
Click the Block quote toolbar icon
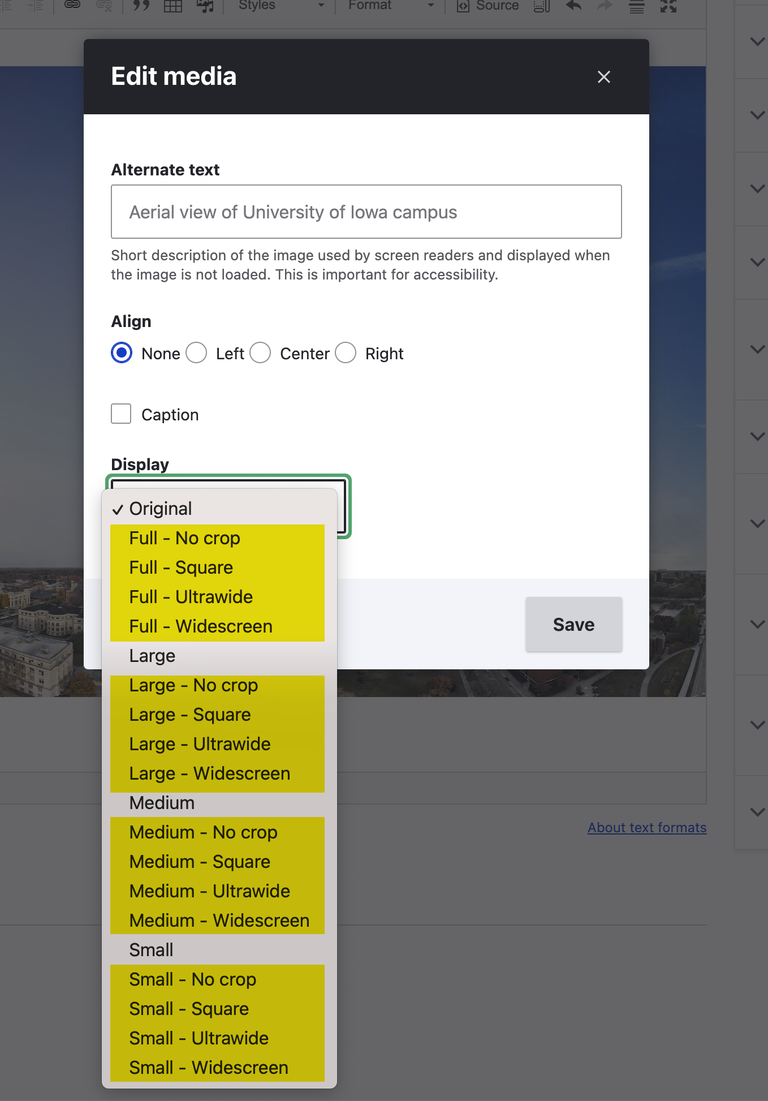point(141,6)
